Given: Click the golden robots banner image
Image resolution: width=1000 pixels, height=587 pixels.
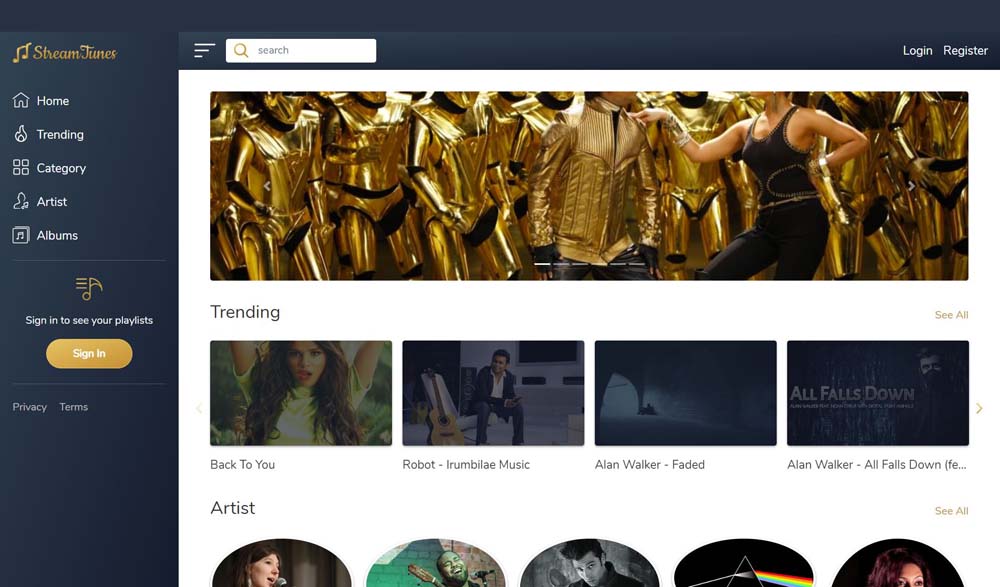Looking at the screenshot, I should pyautogui.click(x=589, y=186).
